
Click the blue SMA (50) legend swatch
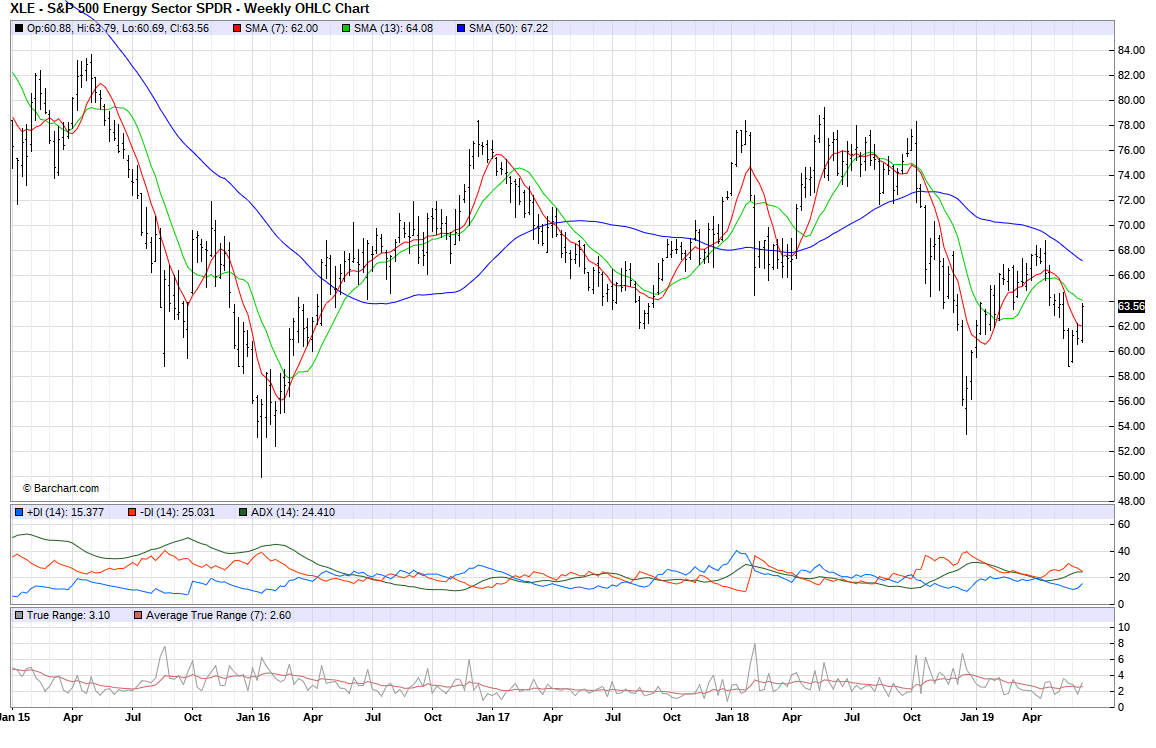pos(462,29)
